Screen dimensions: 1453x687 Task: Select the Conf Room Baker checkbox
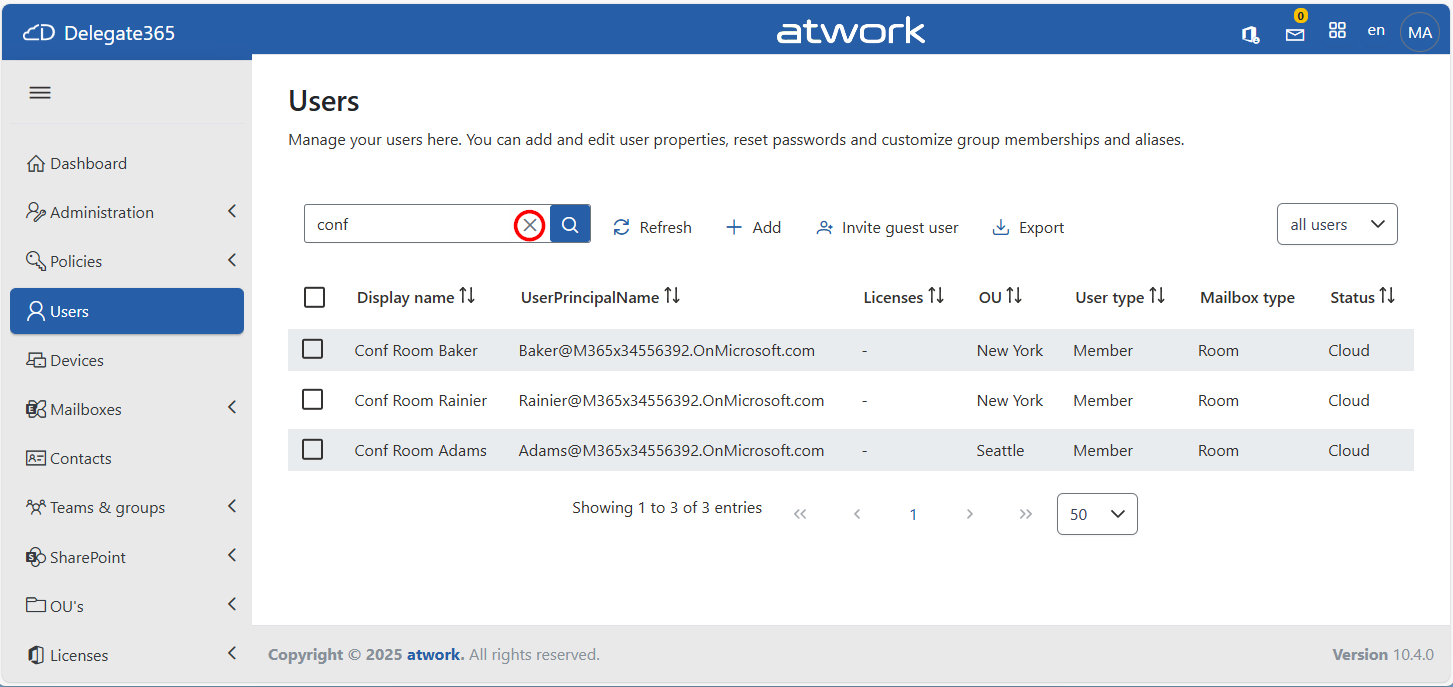pyautogui.click(x=313, y=349)
